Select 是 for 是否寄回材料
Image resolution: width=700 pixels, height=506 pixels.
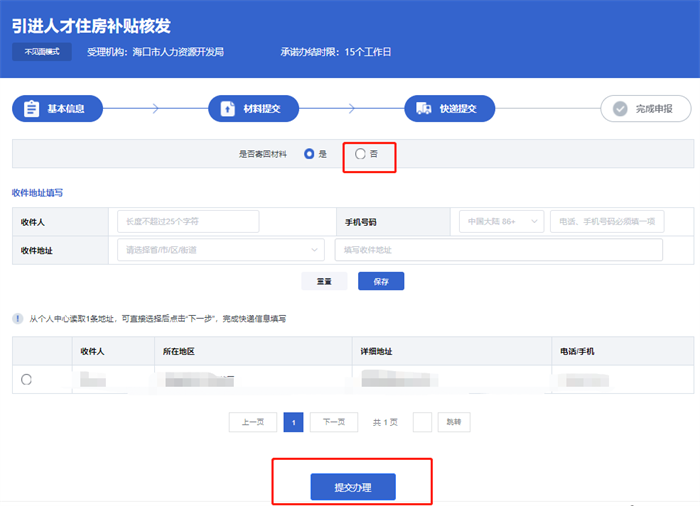pyautogui.click(x=309, y=154)
